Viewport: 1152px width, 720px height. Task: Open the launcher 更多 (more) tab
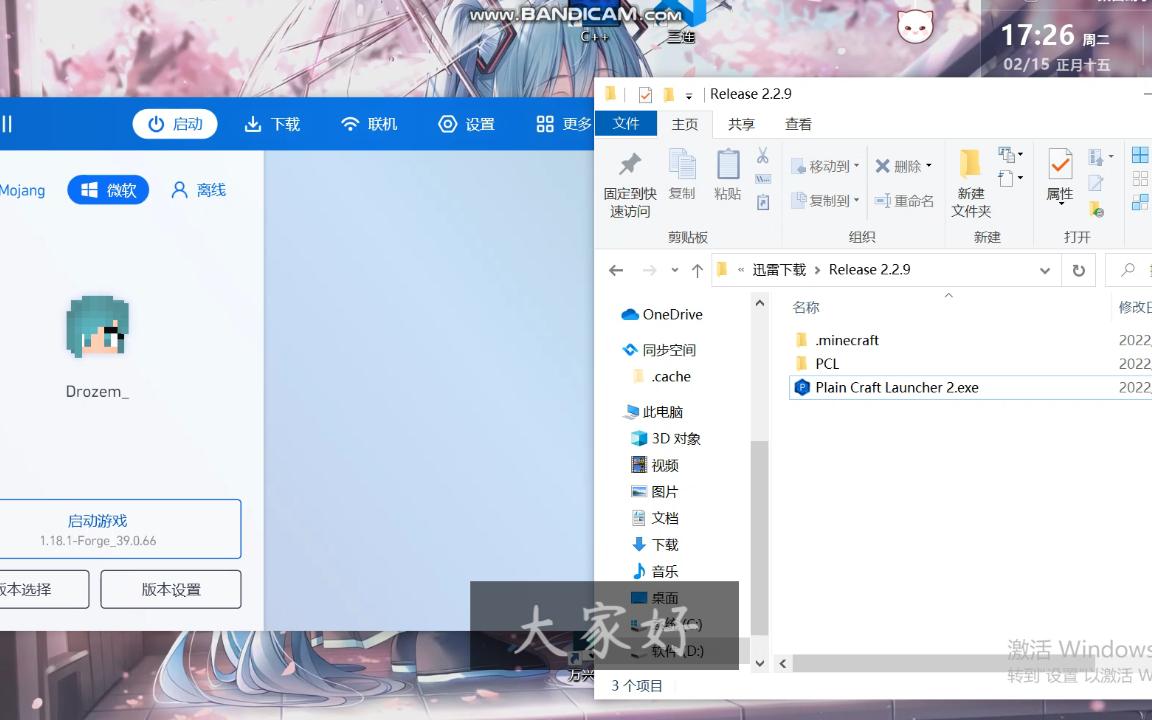pyautogui.click(x=563, y=124)
